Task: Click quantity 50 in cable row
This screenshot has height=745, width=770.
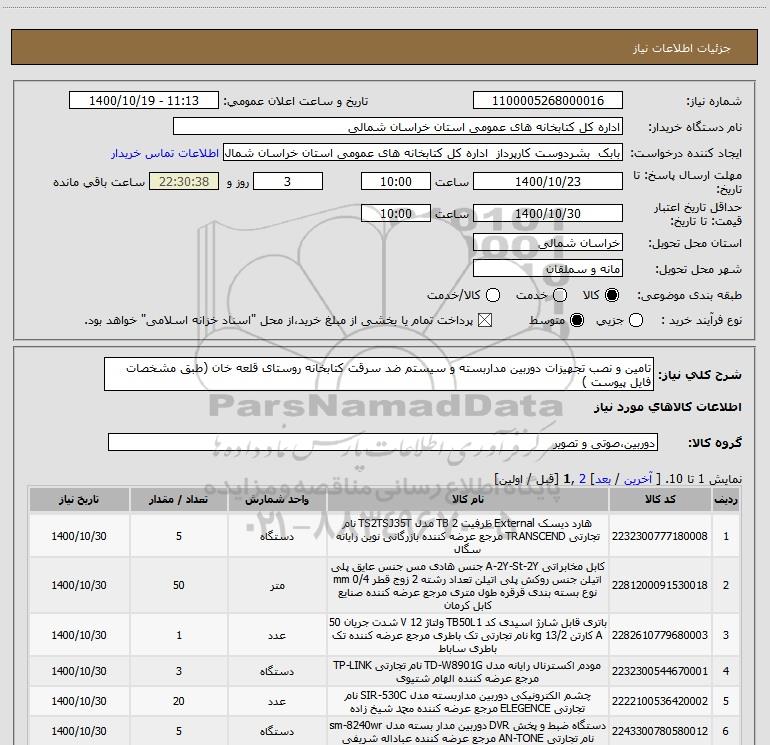Action: tap(179, 585)
